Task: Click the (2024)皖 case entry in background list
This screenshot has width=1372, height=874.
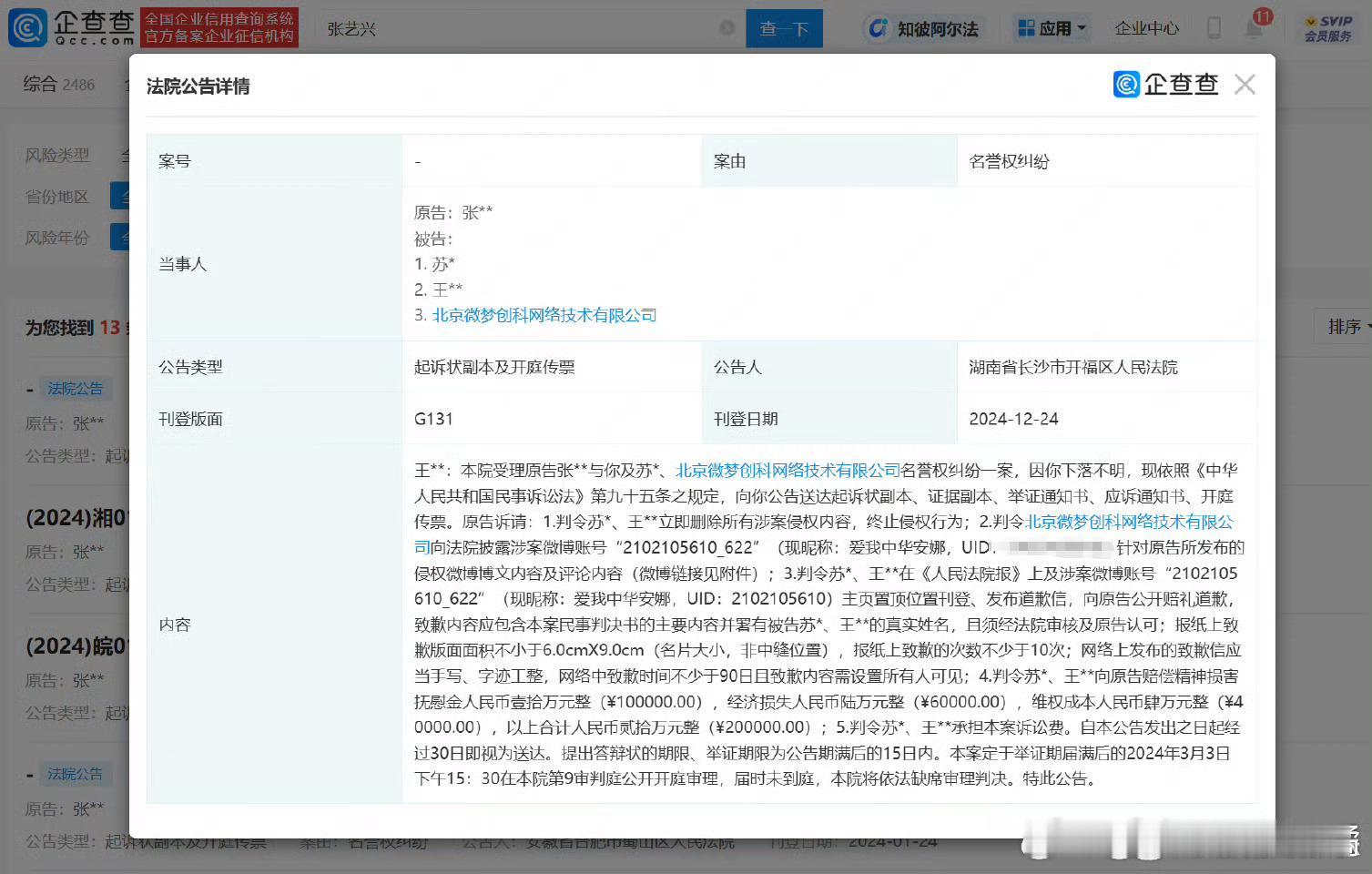Action: (x=77, y=645)
